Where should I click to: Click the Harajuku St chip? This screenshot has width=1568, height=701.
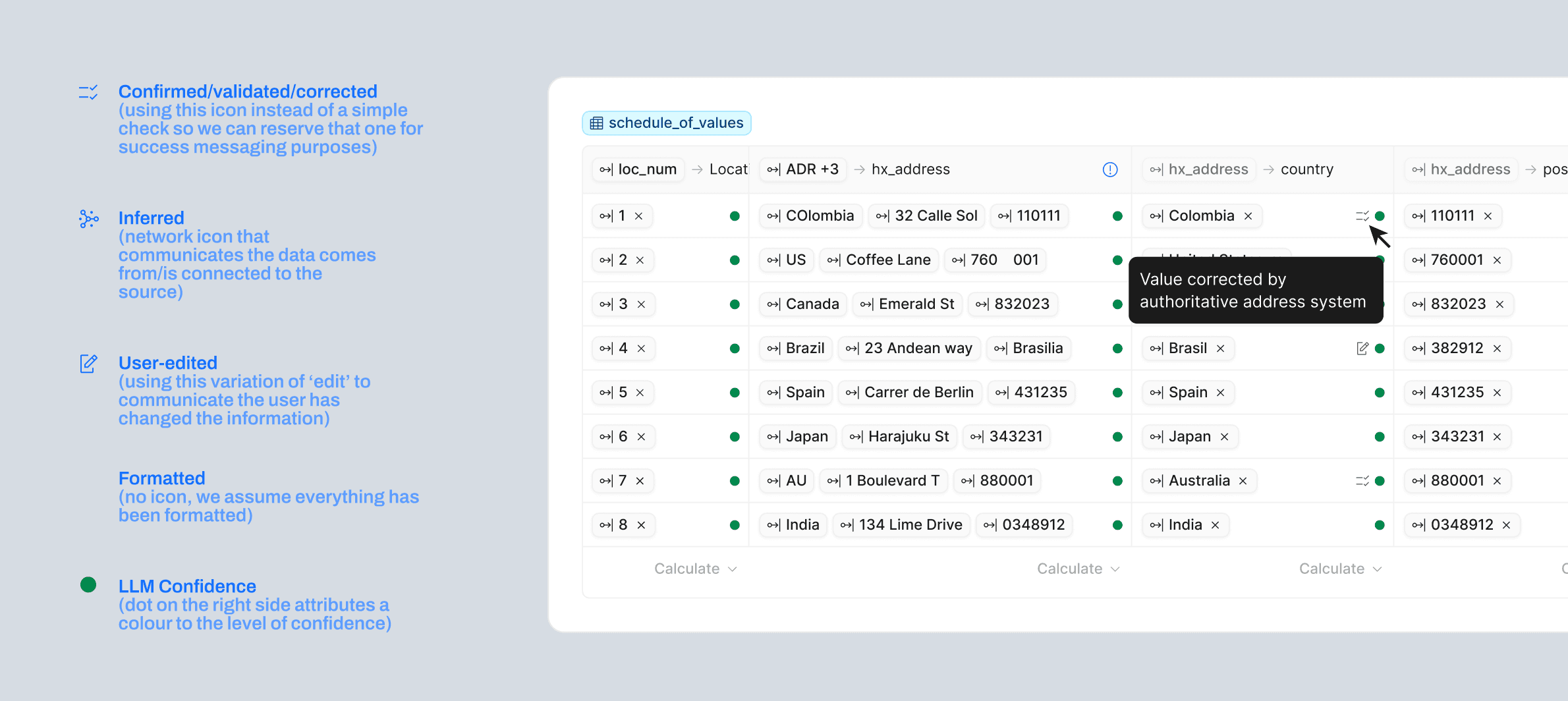pyautogui.click(x=899, y=437)
